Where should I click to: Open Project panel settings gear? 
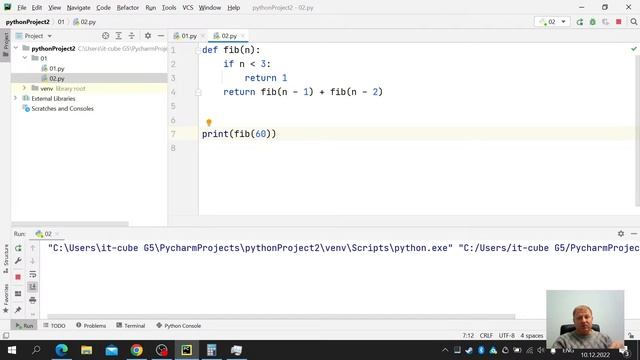148,36
